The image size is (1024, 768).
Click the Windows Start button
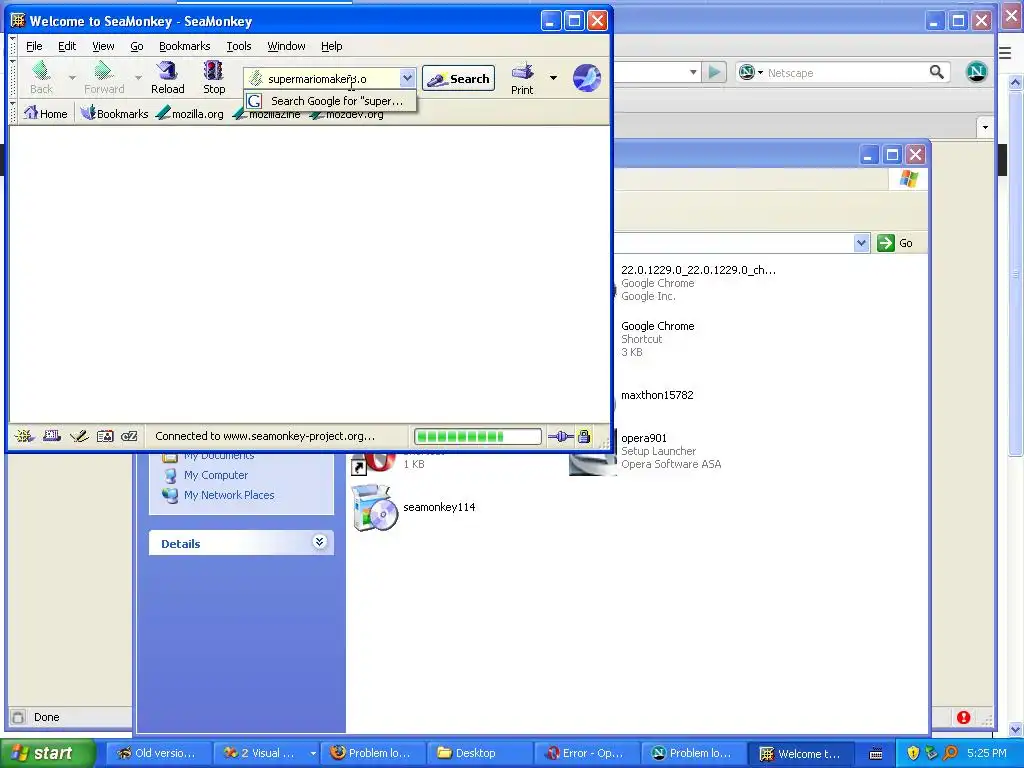48,753
